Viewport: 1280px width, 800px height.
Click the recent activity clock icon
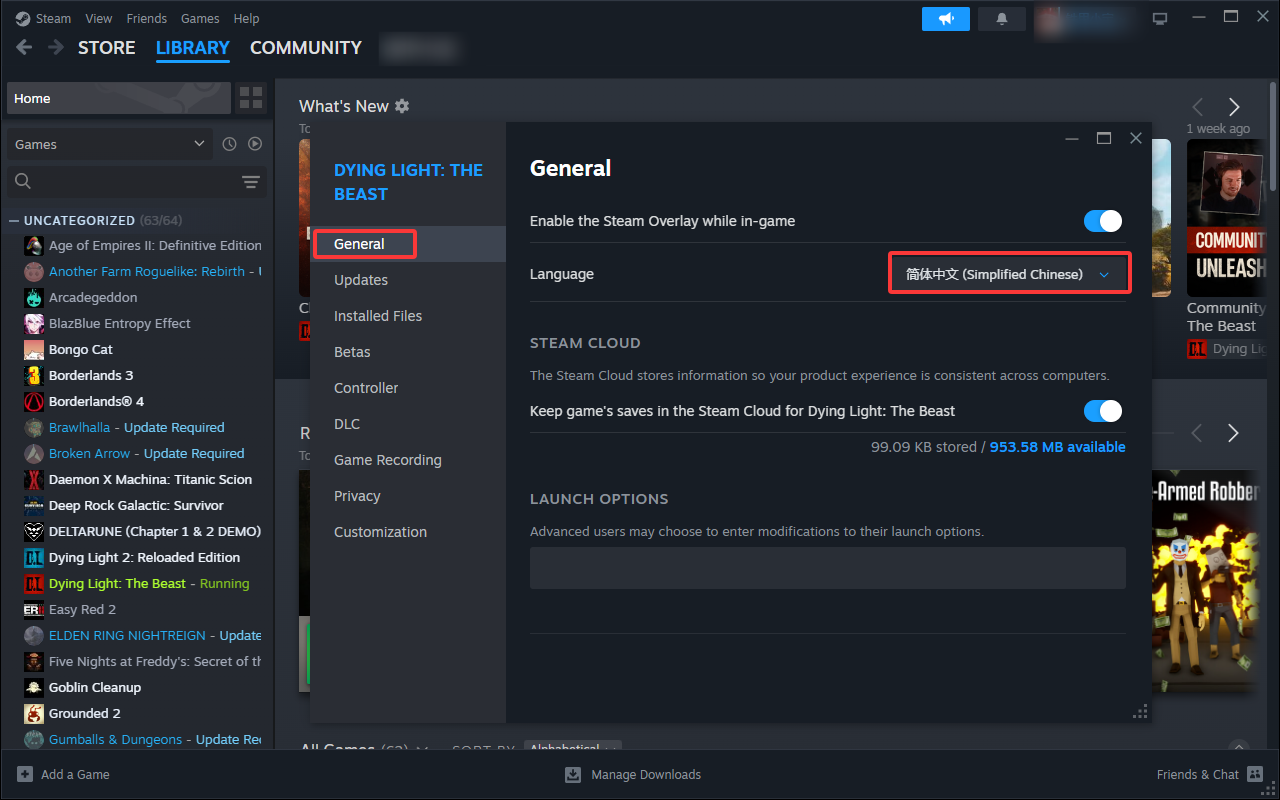coord(229,144)
